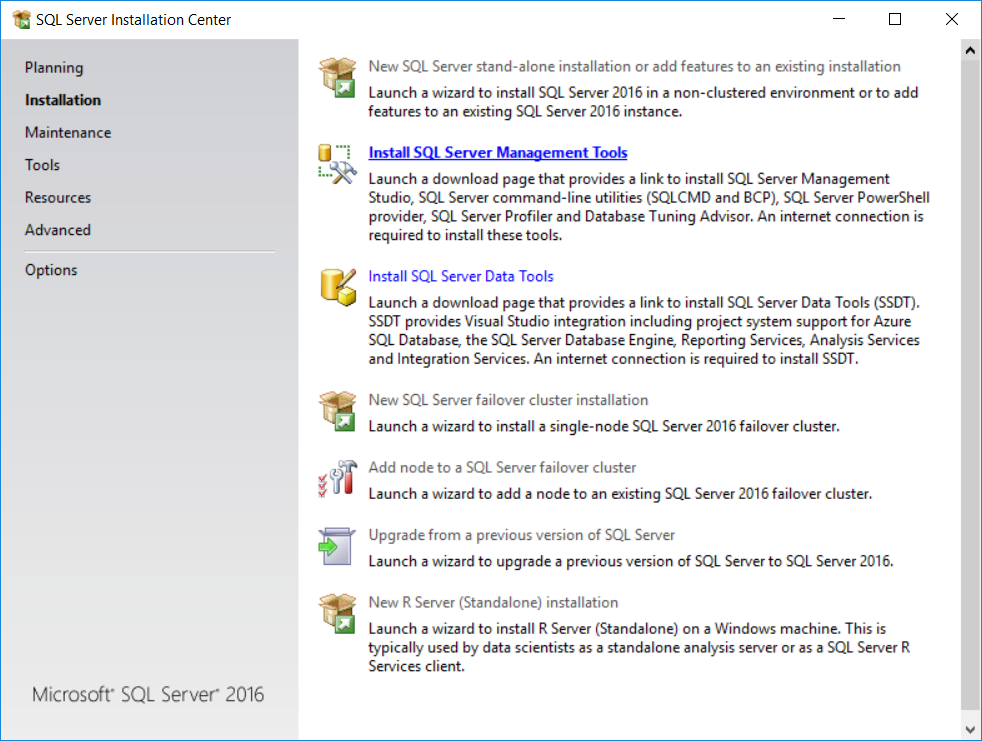
Task: Click the 'upgrade a previous version' description text
Action: click(631, 562)
